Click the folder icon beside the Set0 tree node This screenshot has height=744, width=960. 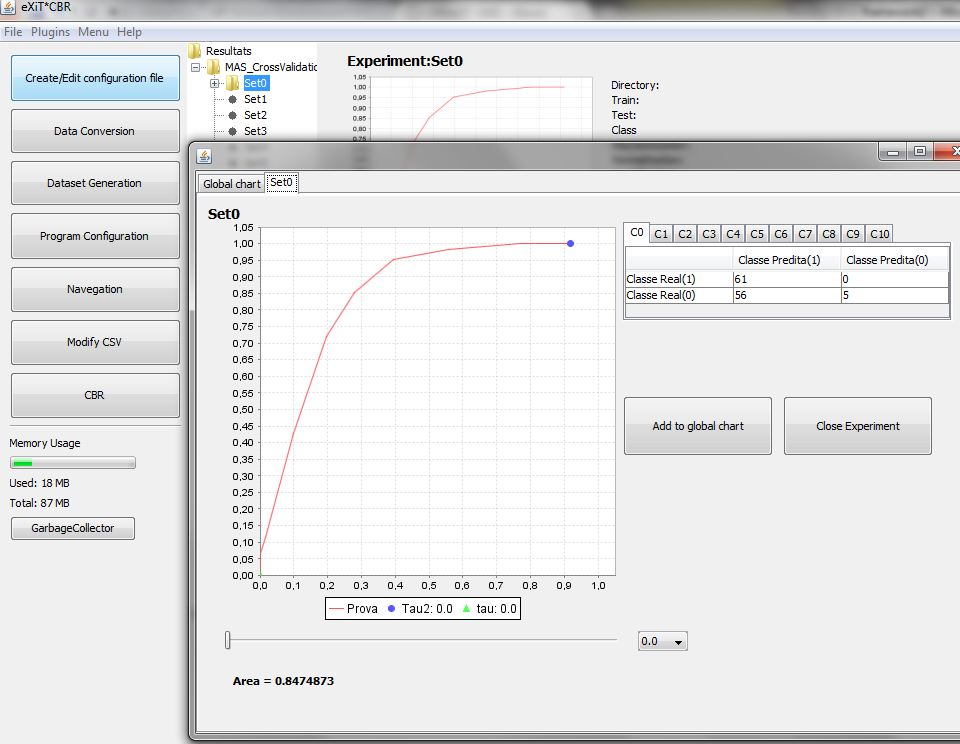point(233,83)
